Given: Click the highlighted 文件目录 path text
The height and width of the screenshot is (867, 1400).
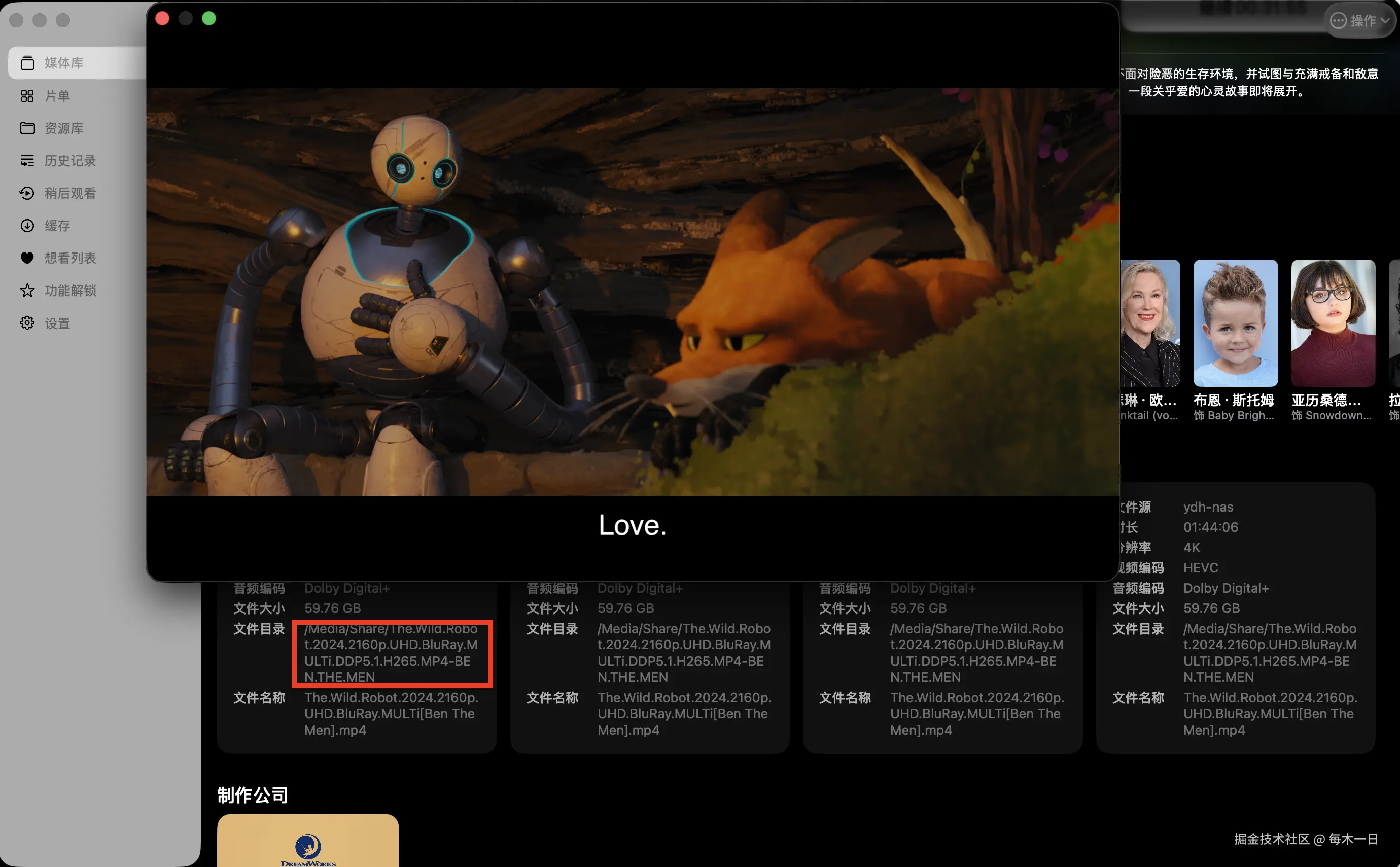Looking at the screenshot, I should [392, 653].
